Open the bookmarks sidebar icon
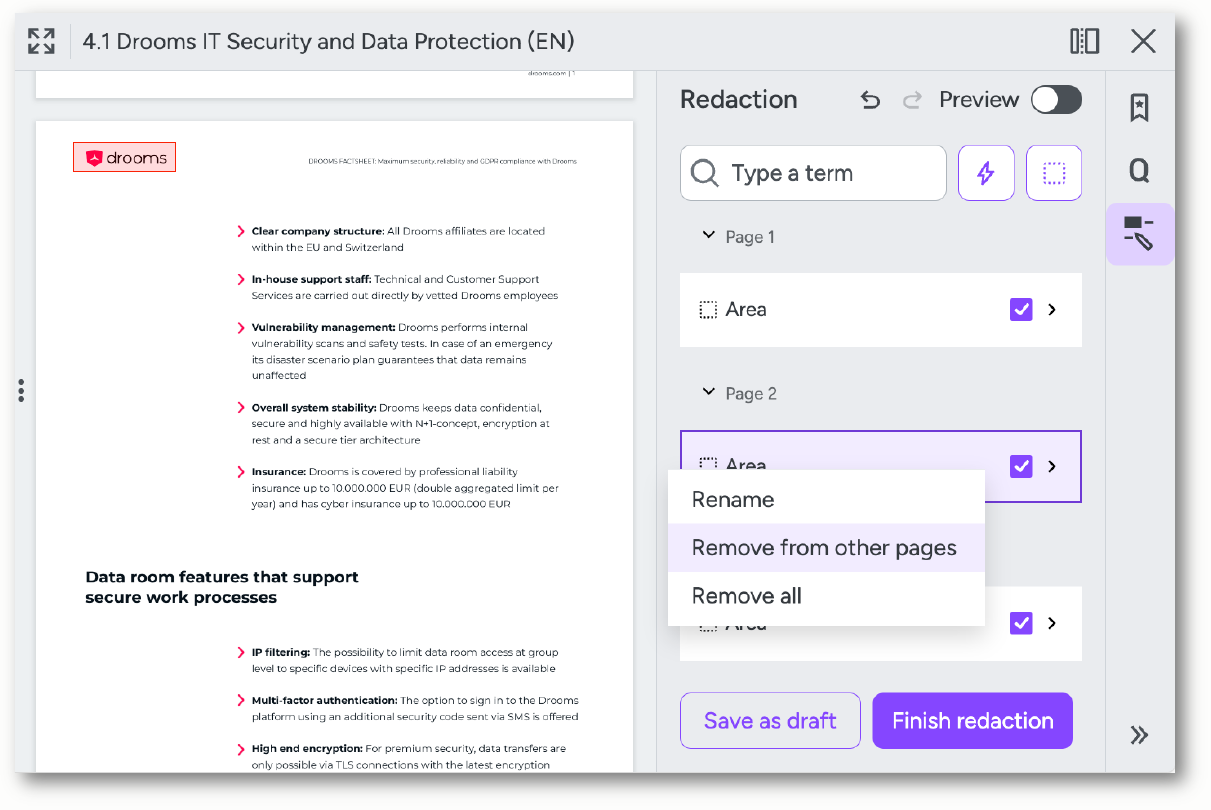Viewport: 1211px width, 810px height. pos(1139,107)
